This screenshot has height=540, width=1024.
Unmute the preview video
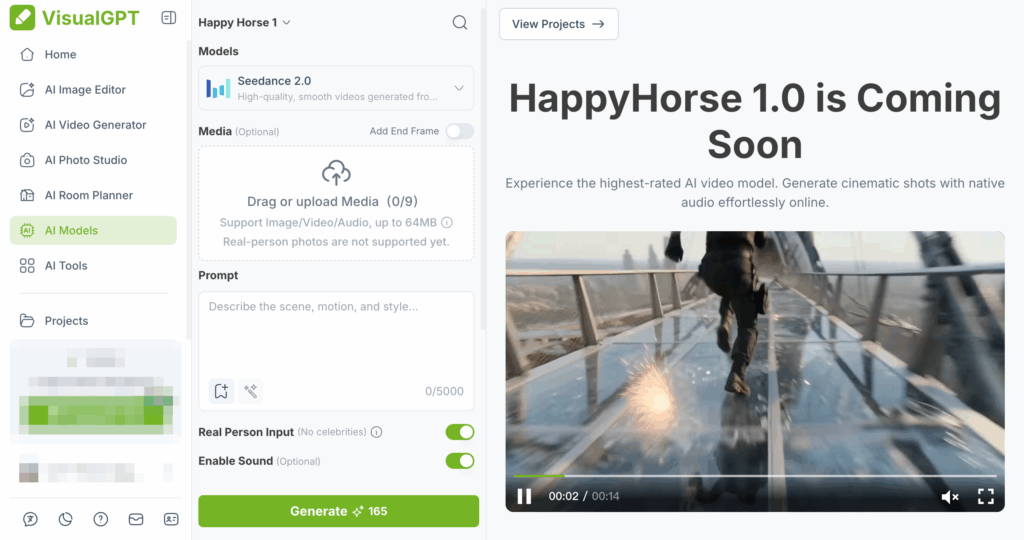950,497
